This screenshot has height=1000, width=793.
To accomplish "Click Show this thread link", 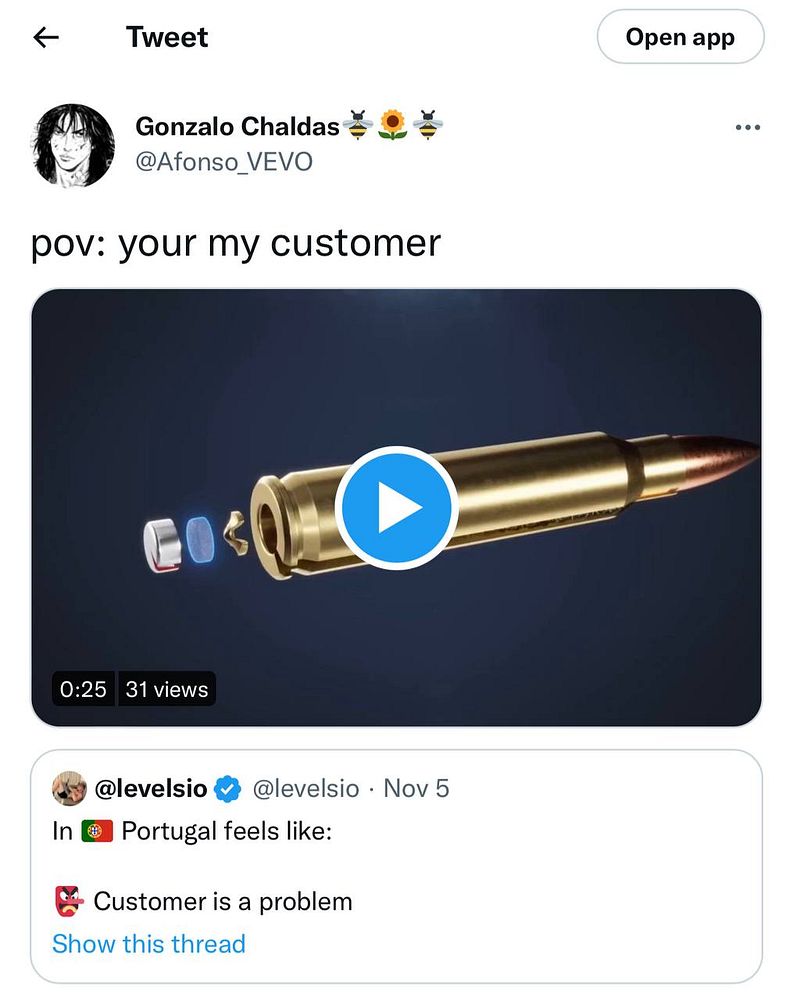I will tap(149, 943).
